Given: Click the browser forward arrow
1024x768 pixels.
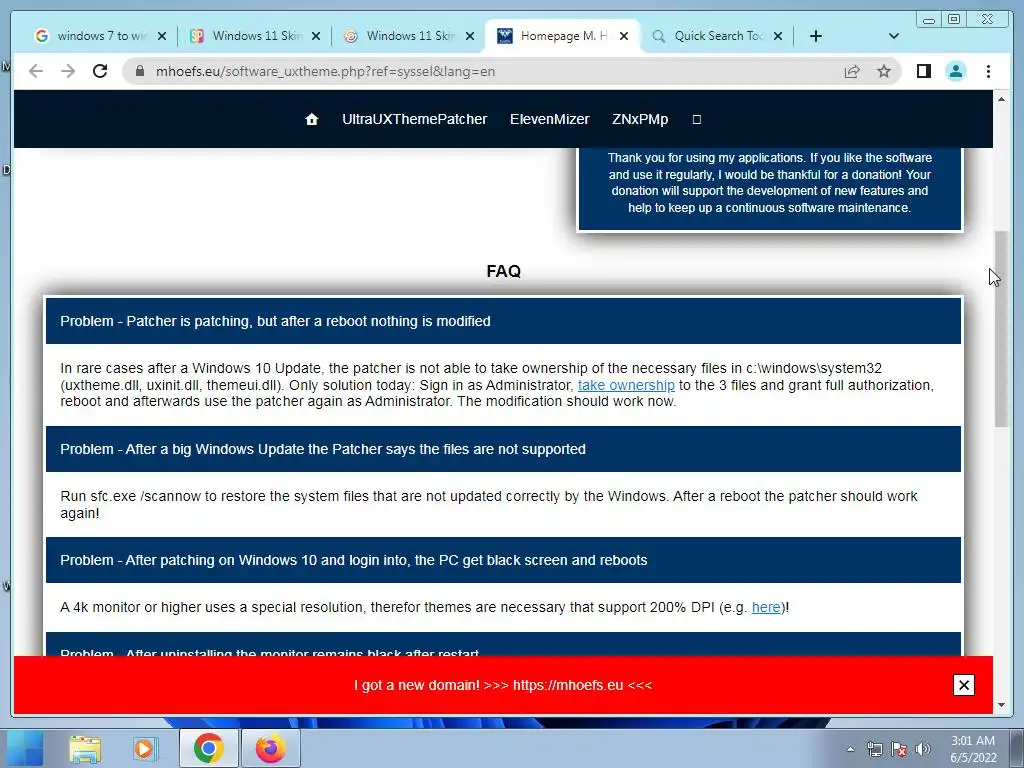Looking at the screenshot, I should tap(68, 71).
